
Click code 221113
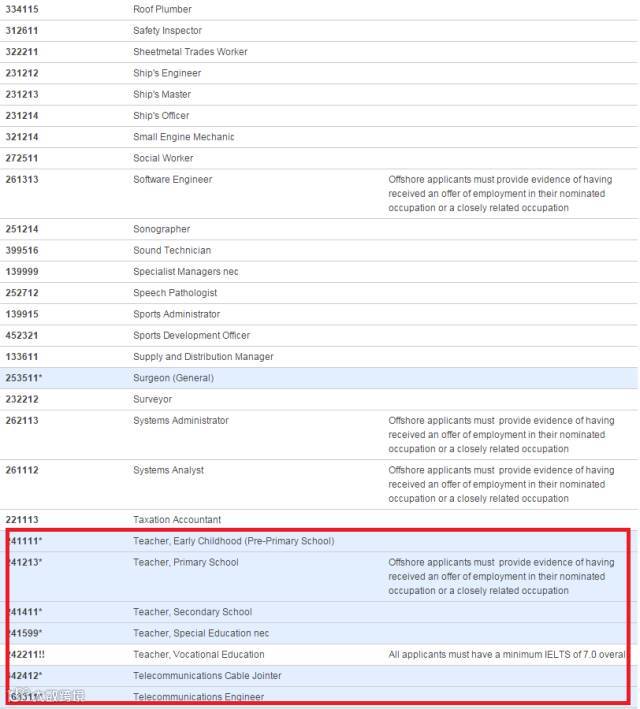[22, 520]
